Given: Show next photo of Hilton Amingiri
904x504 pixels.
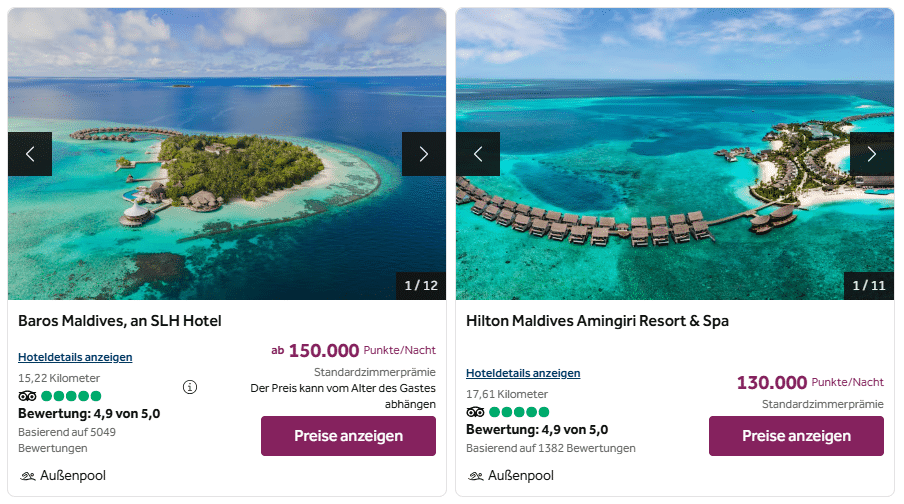Looking at the screenshot, I should click(x=871, y=154).
